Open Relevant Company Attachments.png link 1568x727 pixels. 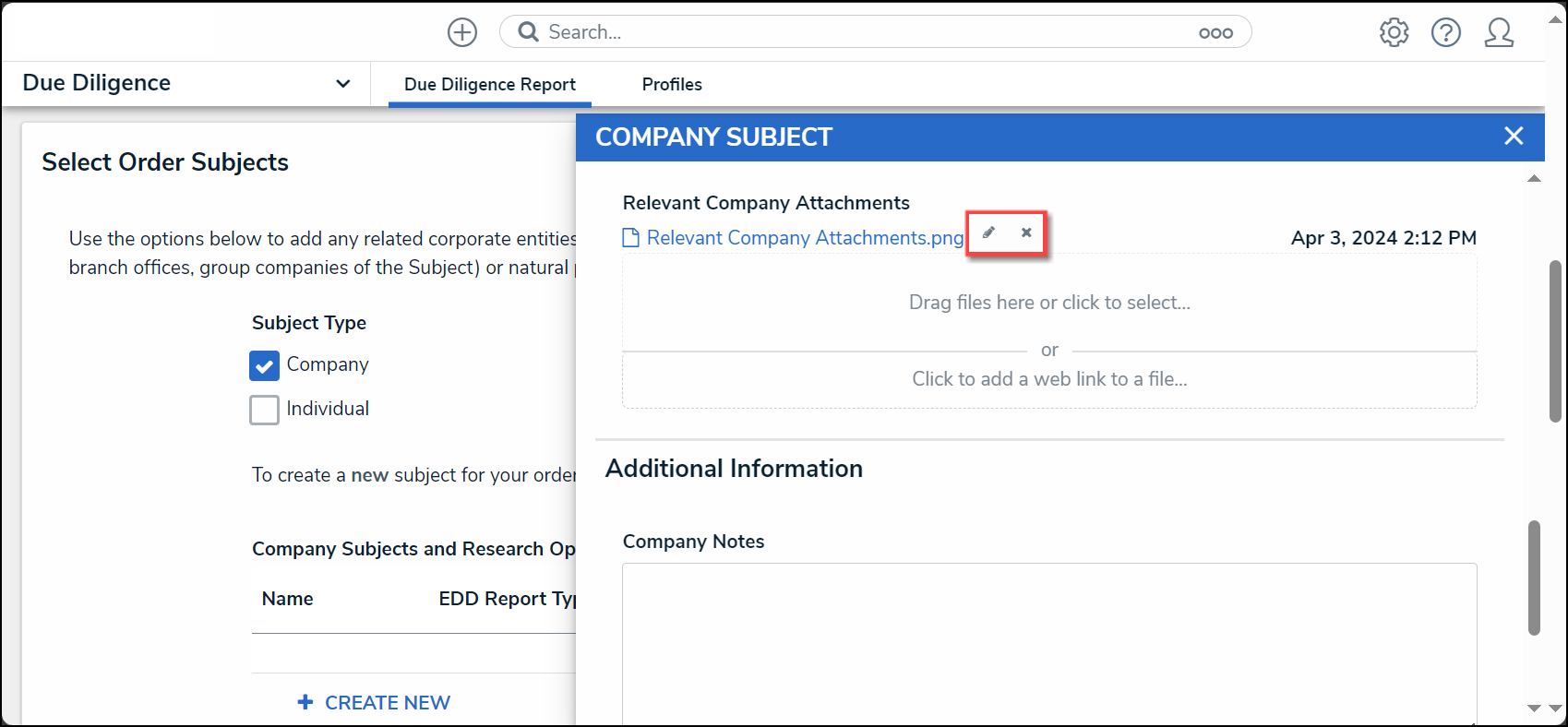(805, 238)
